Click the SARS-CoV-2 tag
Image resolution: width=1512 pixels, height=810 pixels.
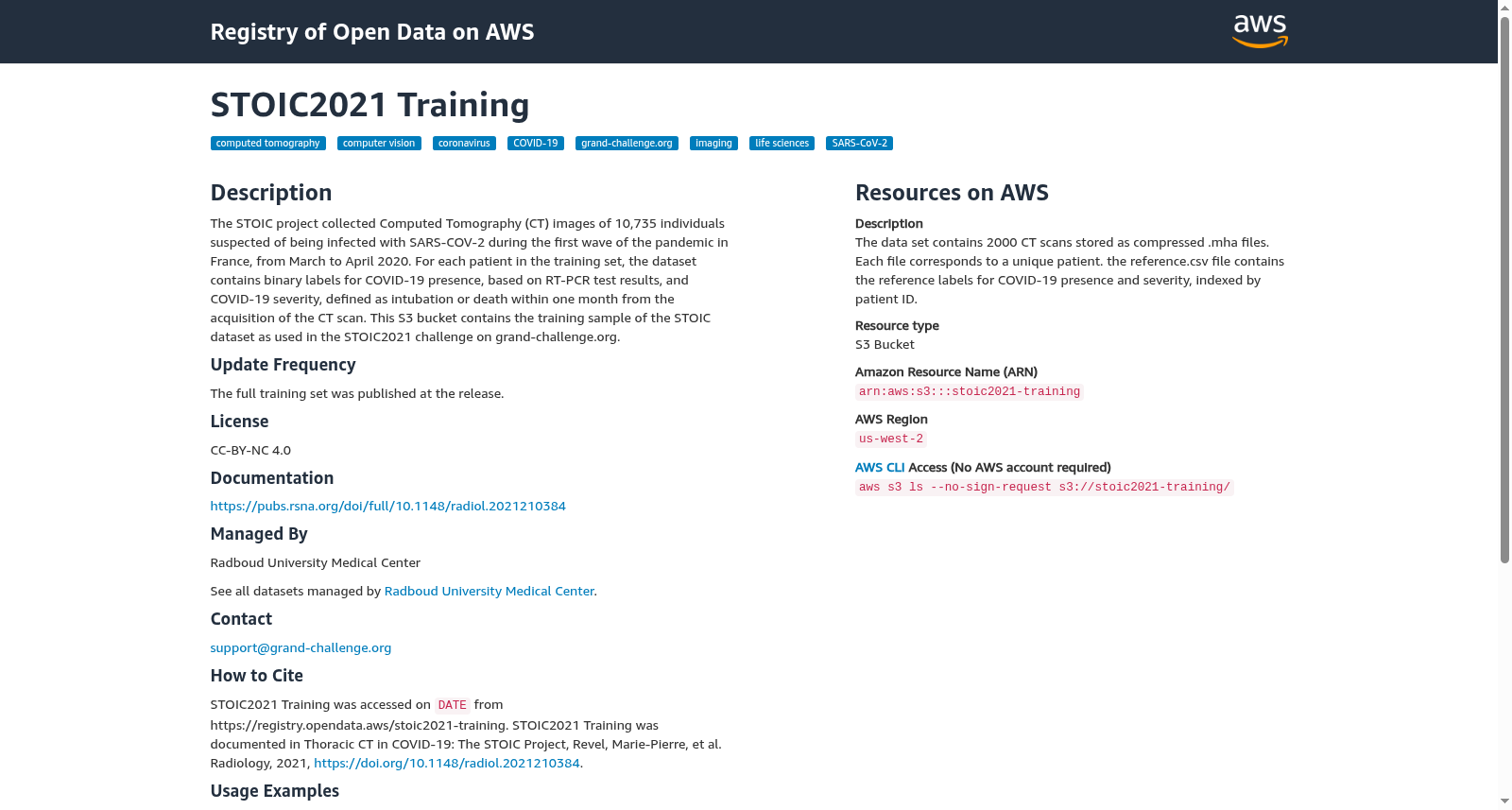[859, 144]
